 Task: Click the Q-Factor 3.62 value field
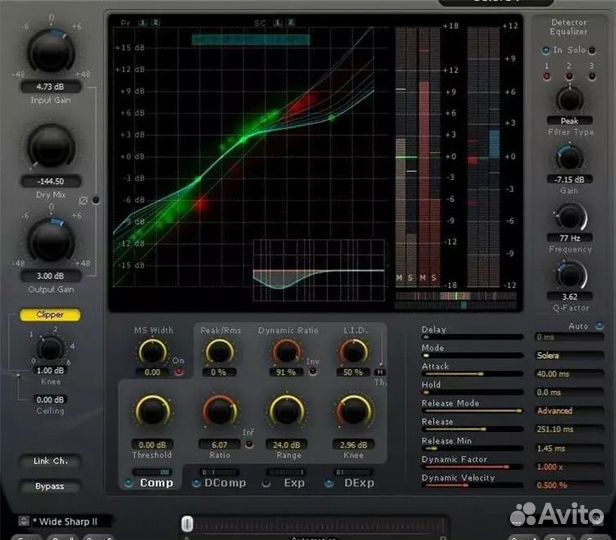point(570,297)
